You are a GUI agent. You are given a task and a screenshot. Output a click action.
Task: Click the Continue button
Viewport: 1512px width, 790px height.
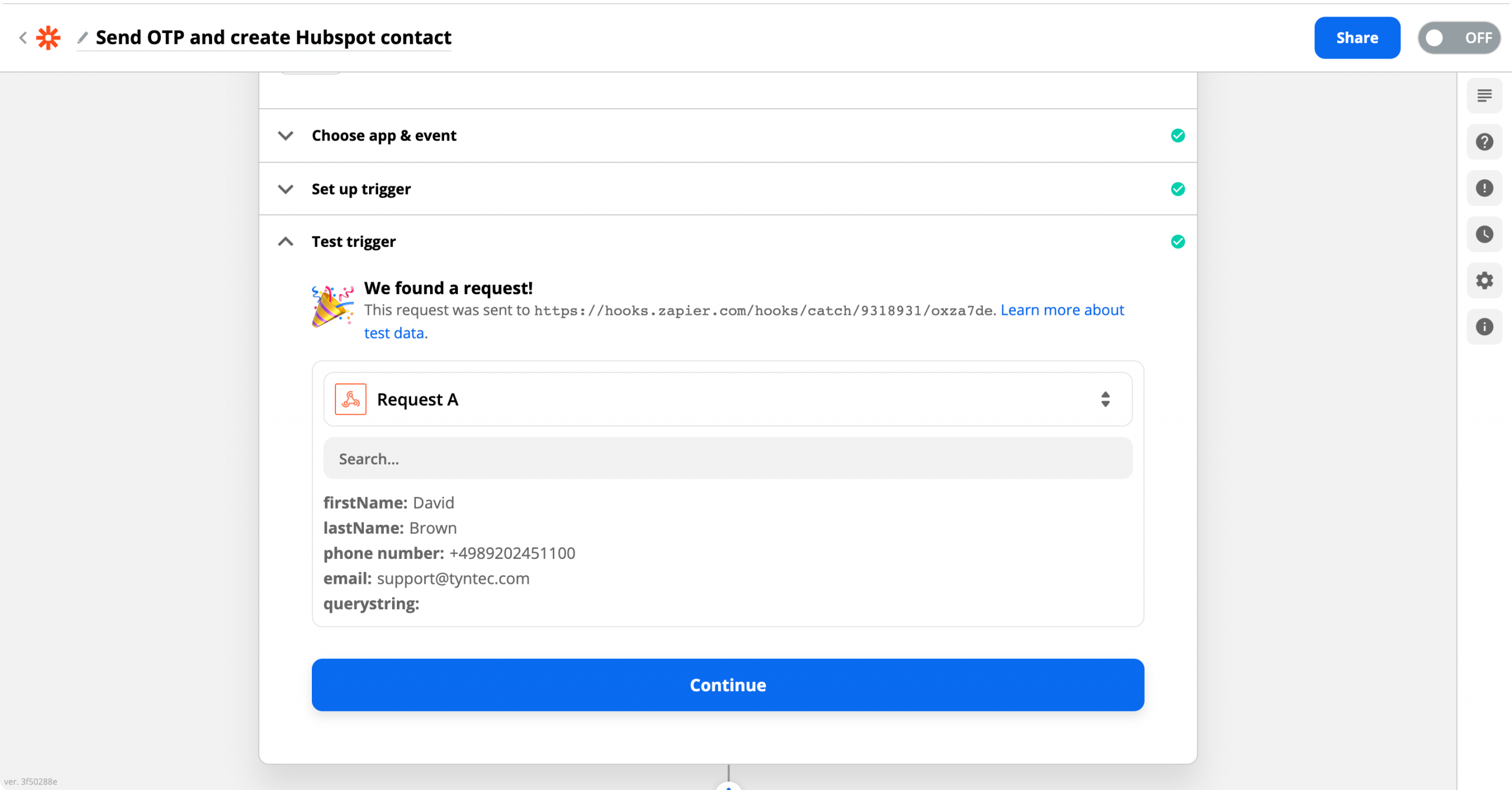[x=728, y=685]
